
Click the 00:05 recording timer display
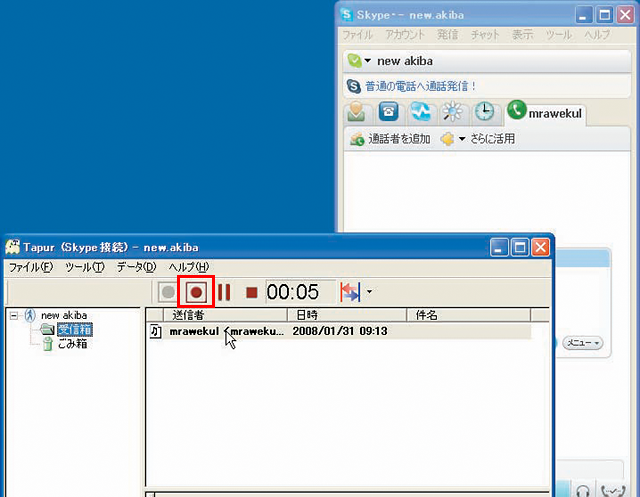pyautogui.click(x=300, y=292)
